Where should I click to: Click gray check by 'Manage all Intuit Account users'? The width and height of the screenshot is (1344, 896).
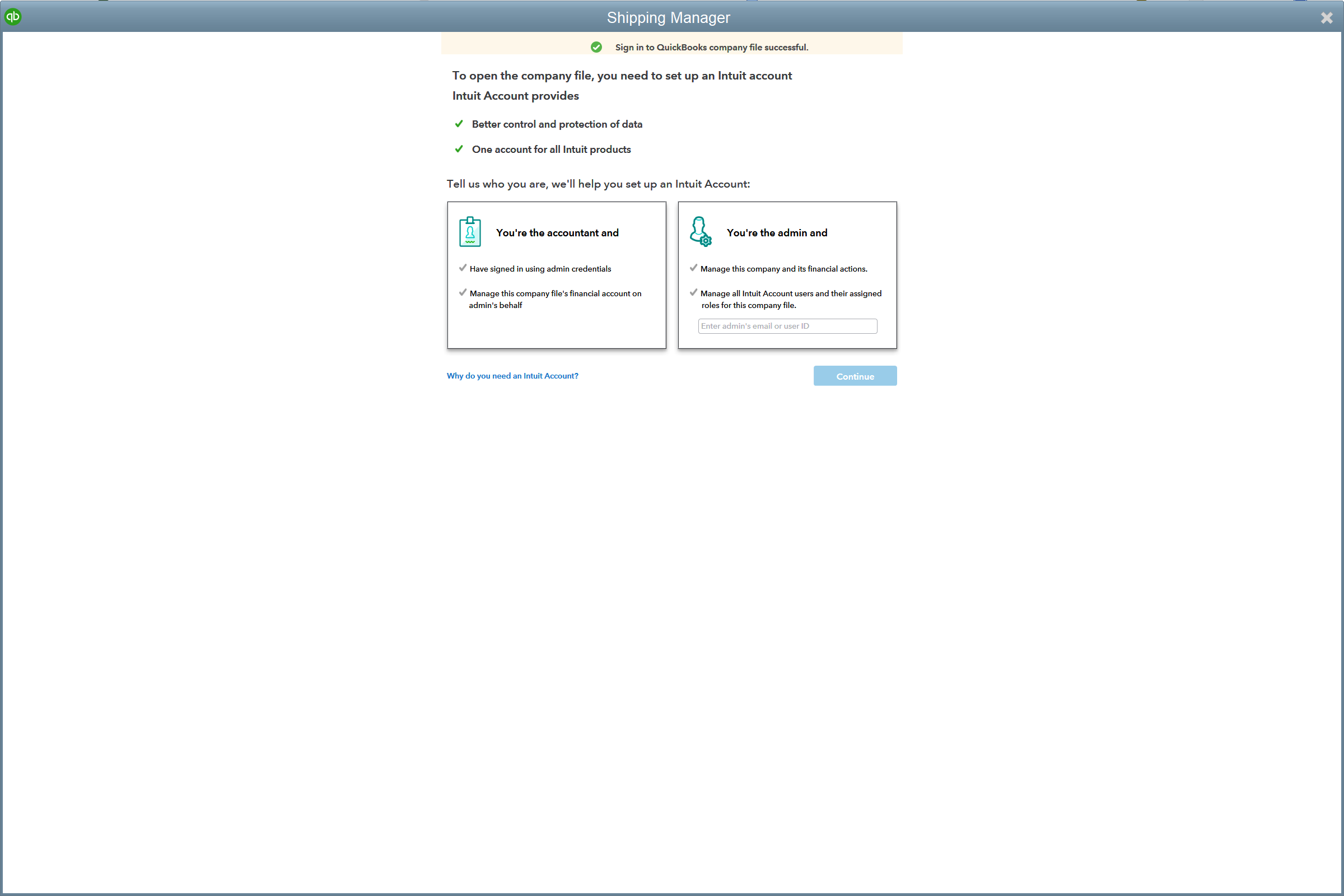click(x=694, y=292)
